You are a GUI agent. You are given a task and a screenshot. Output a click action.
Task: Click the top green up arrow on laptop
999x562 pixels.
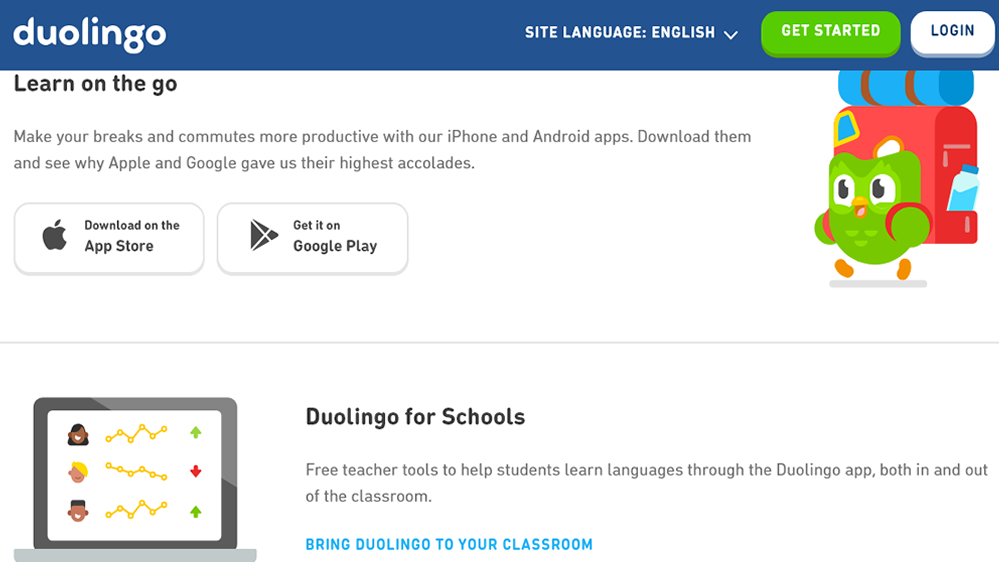[196, 433]
